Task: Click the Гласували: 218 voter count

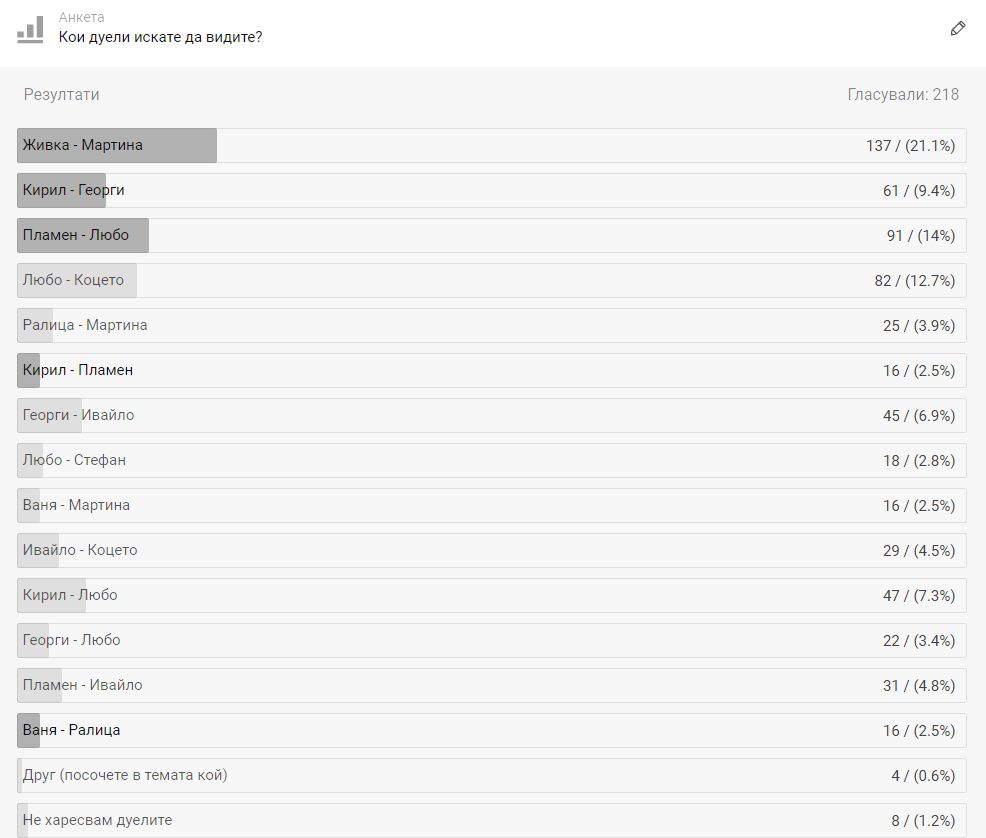Action: click(903, 94)
